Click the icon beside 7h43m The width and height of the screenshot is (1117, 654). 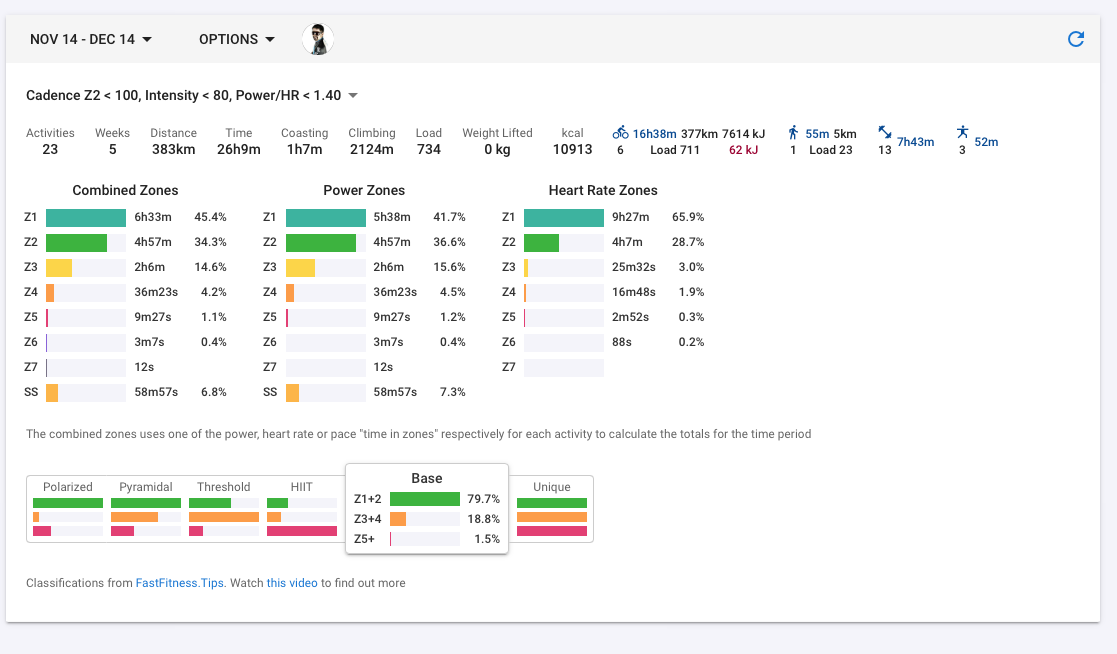click(885, 132)
